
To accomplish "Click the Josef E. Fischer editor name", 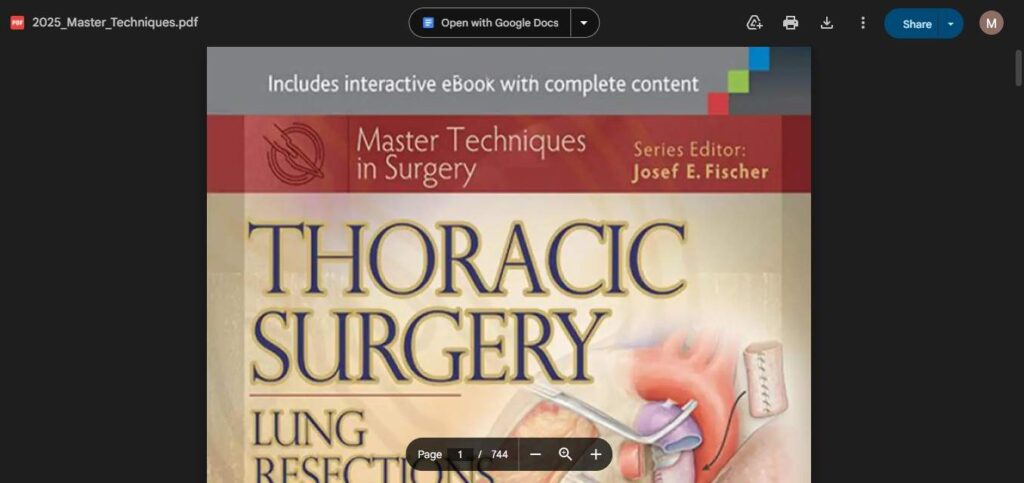I will 700,172.
